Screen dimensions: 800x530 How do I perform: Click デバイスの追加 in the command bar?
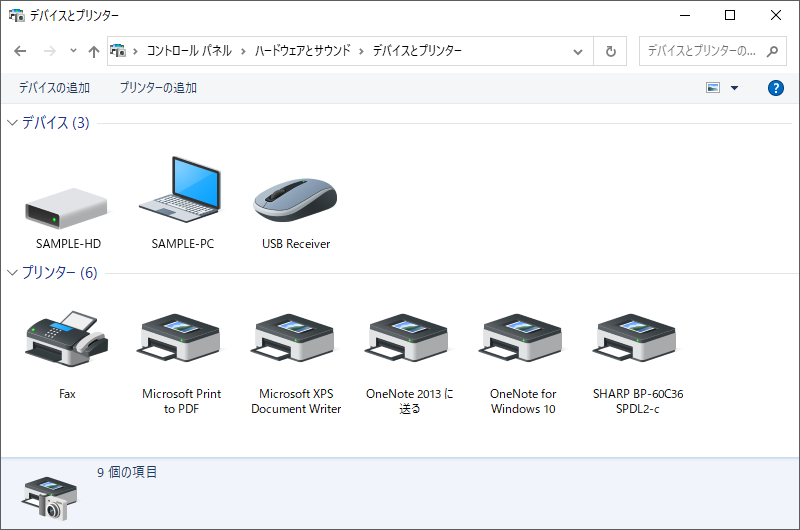tap(55, 88)
